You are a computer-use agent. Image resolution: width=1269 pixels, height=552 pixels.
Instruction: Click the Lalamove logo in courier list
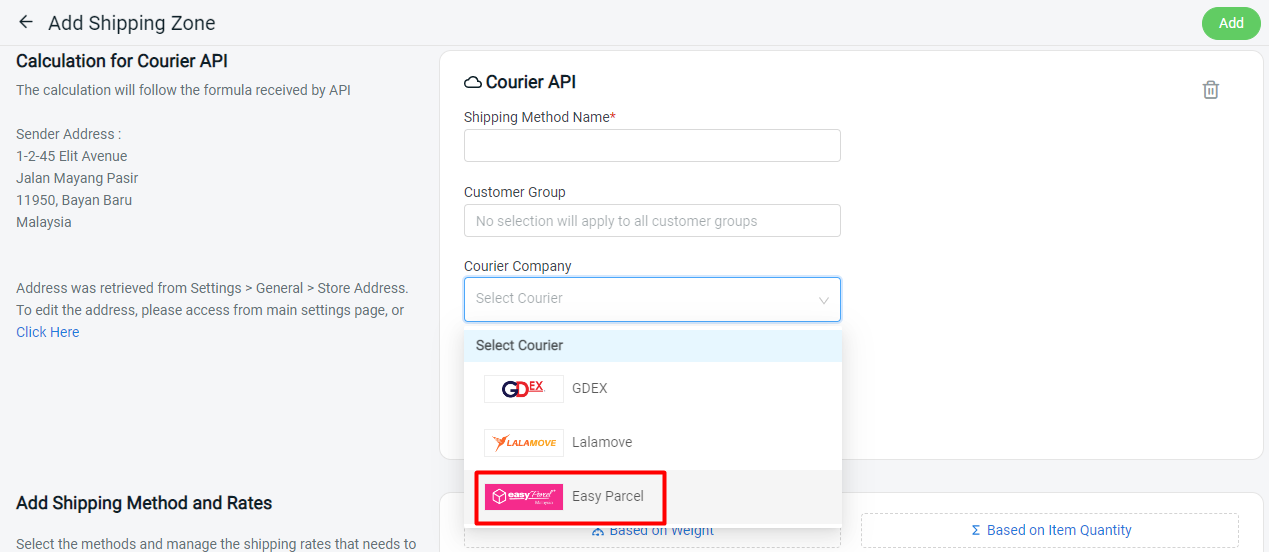(523, 443)
